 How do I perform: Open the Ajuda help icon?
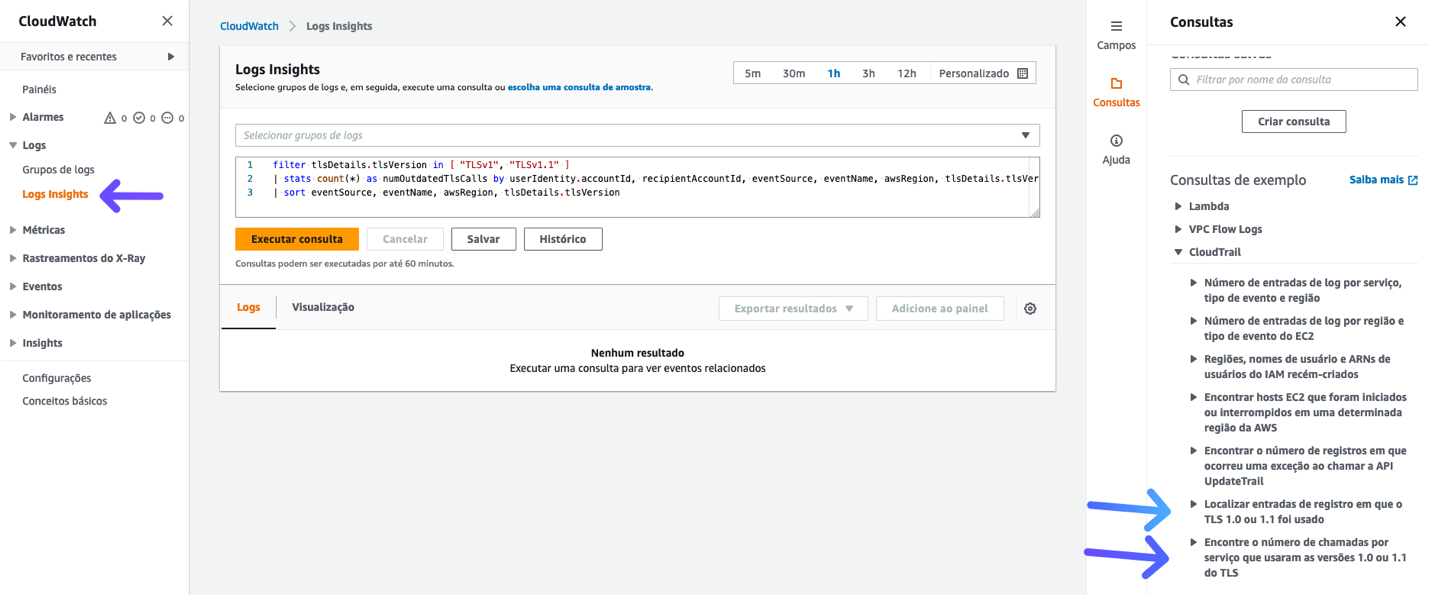(1116, 141)
